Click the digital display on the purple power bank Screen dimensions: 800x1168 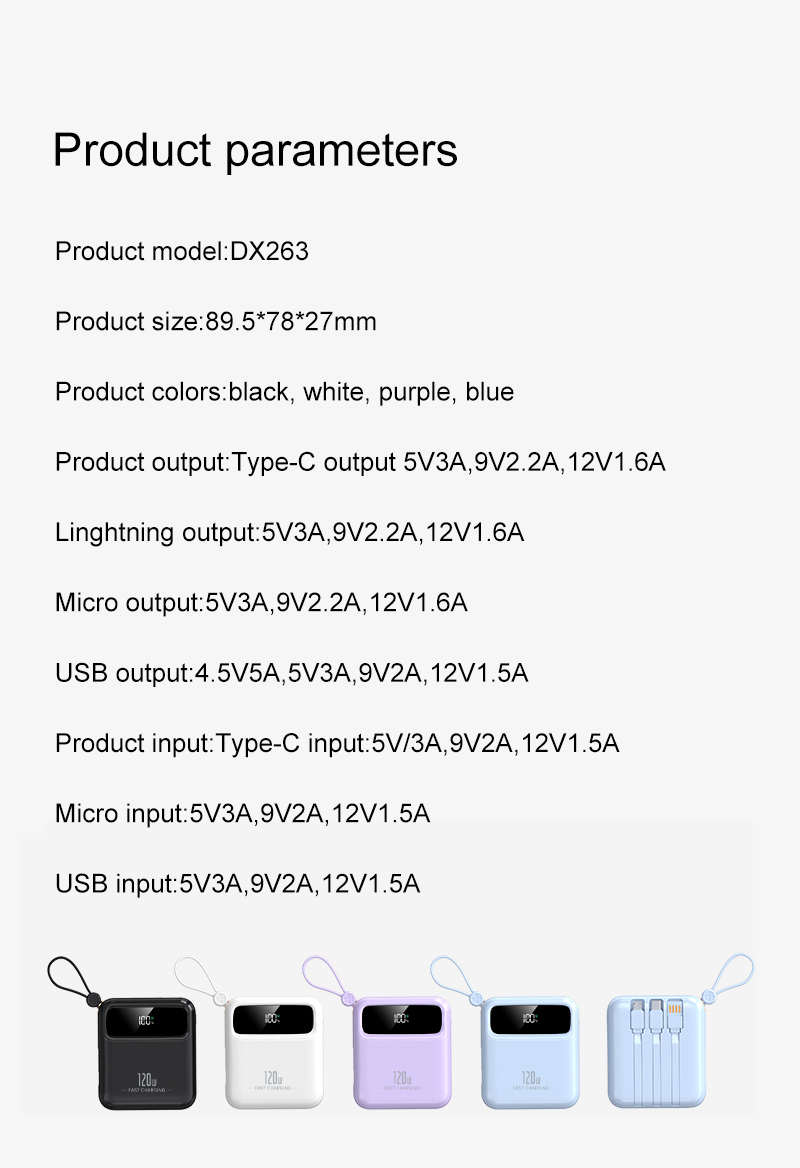(x=402, y=1020)
